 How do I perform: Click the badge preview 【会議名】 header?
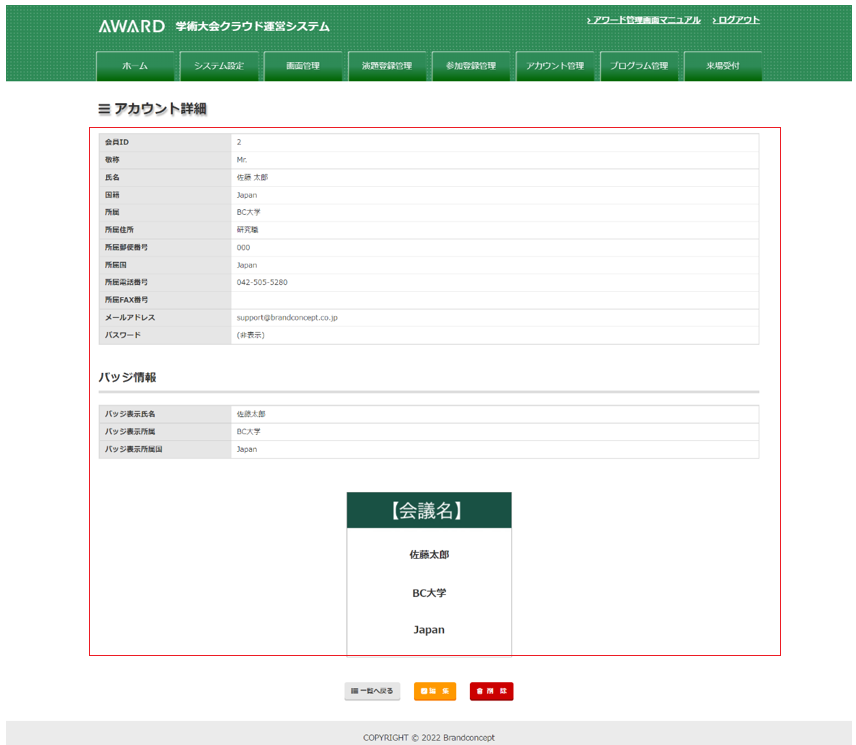point(429,510)
